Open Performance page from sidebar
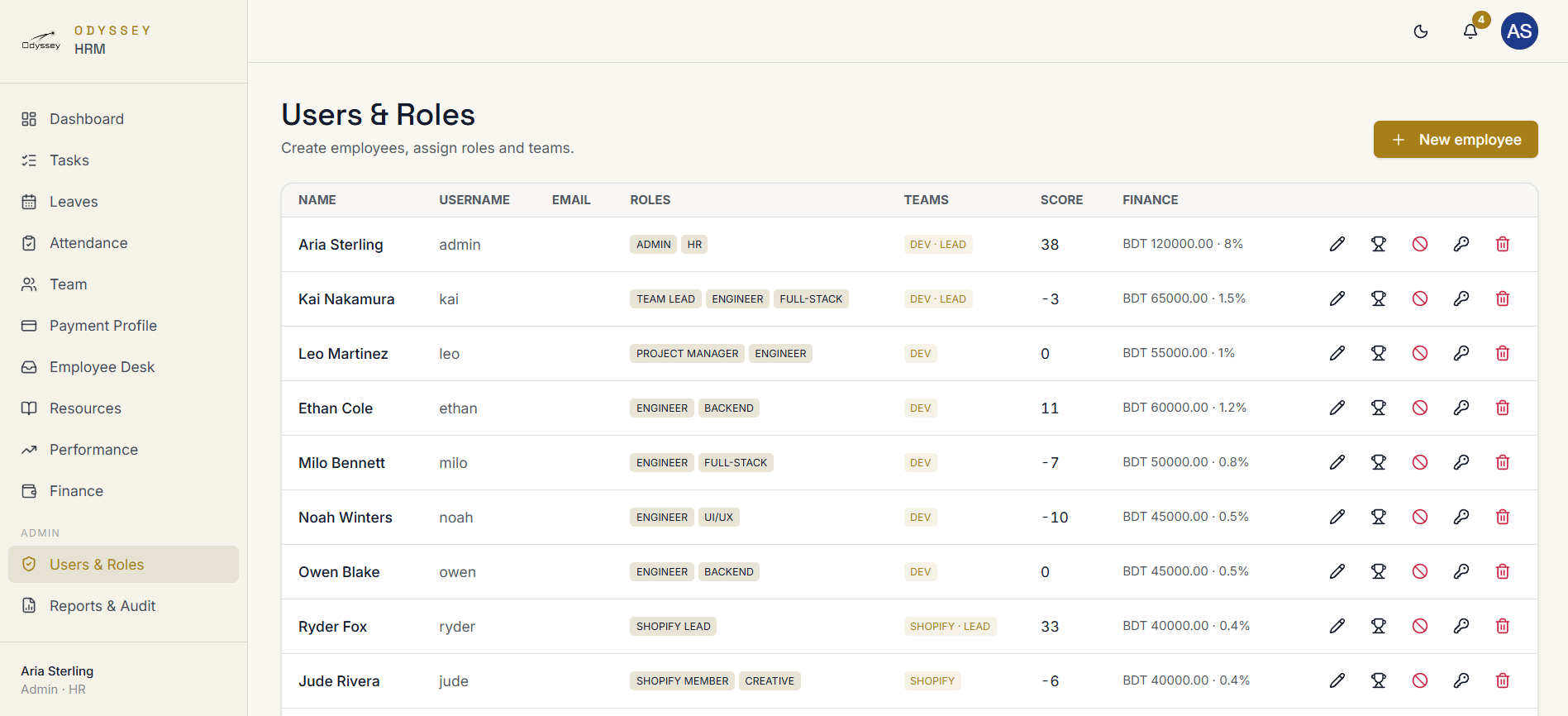1568x716 pixels. point(123,450)
